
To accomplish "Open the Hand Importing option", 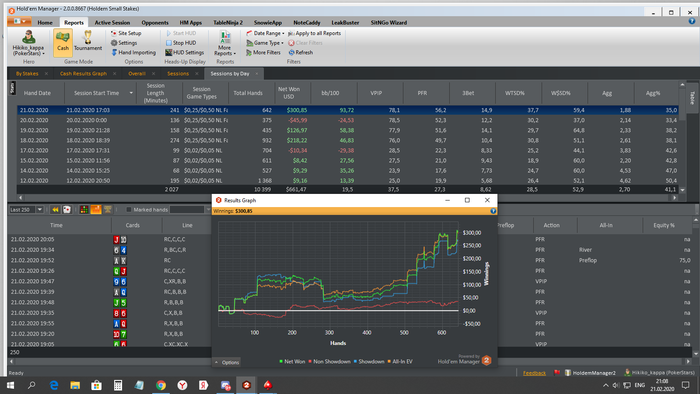I will pos(133,52).
